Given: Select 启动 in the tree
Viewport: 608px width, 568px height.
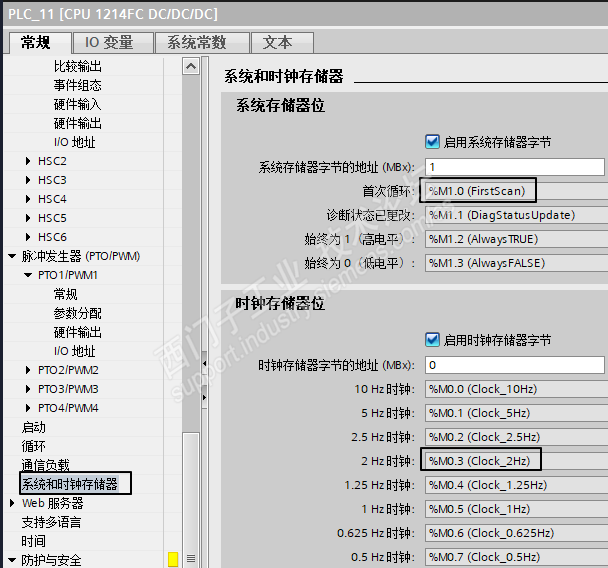Looking at the screenshot, I should 34,427.
